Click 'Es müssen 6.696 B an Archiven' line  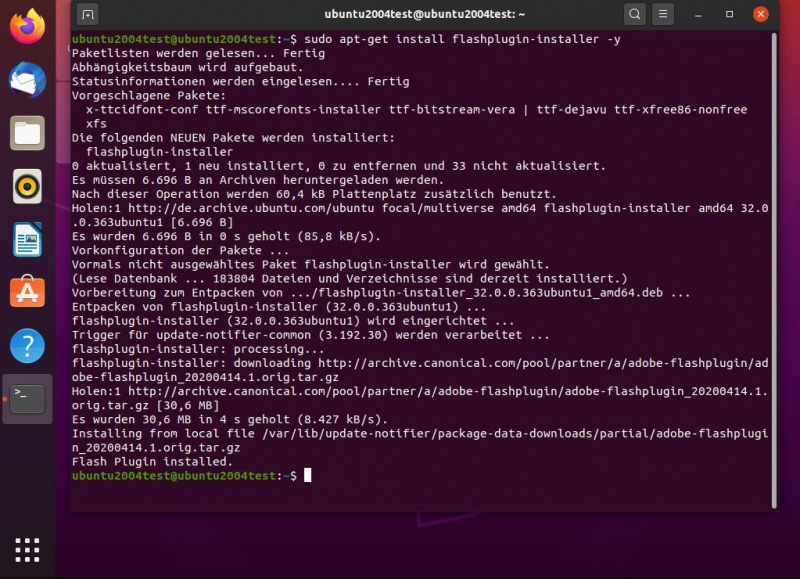258,180
